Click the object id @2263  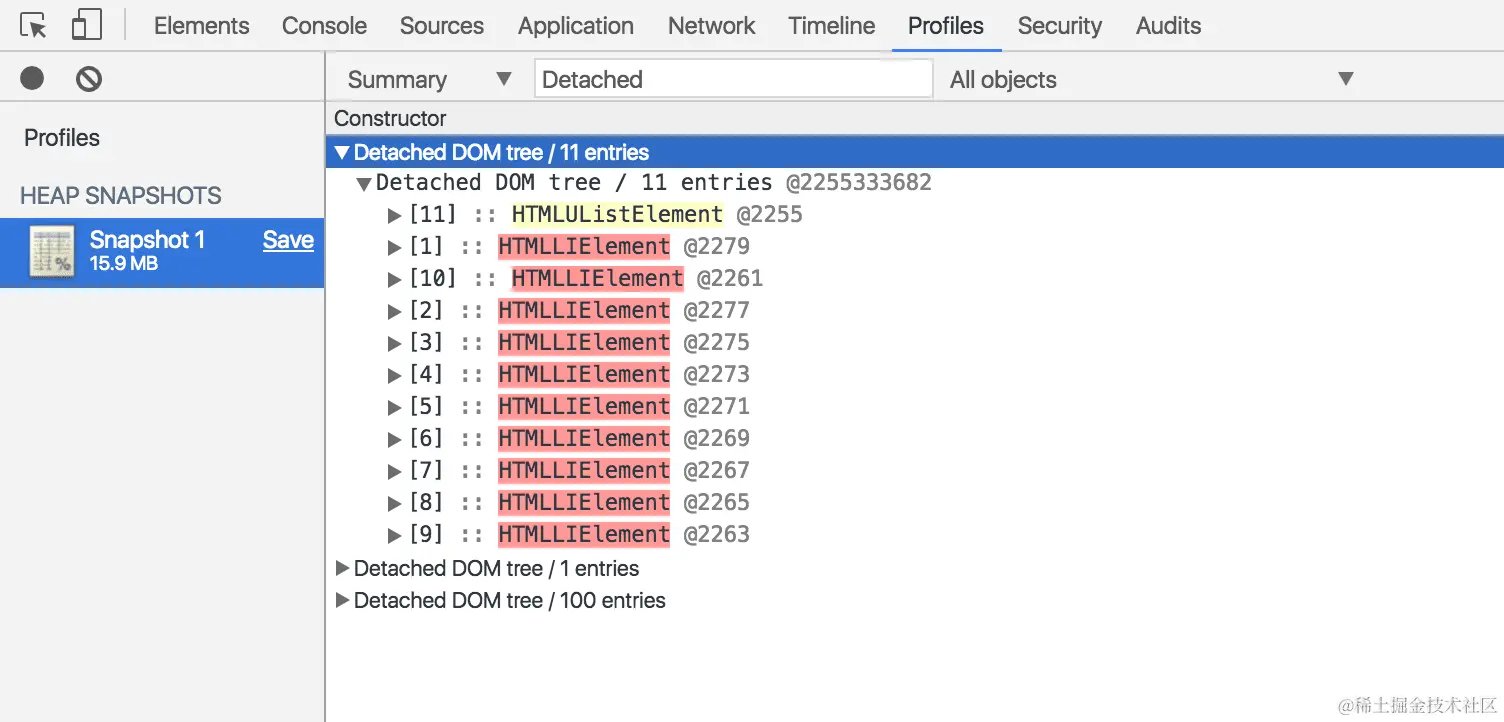[717, 534]
